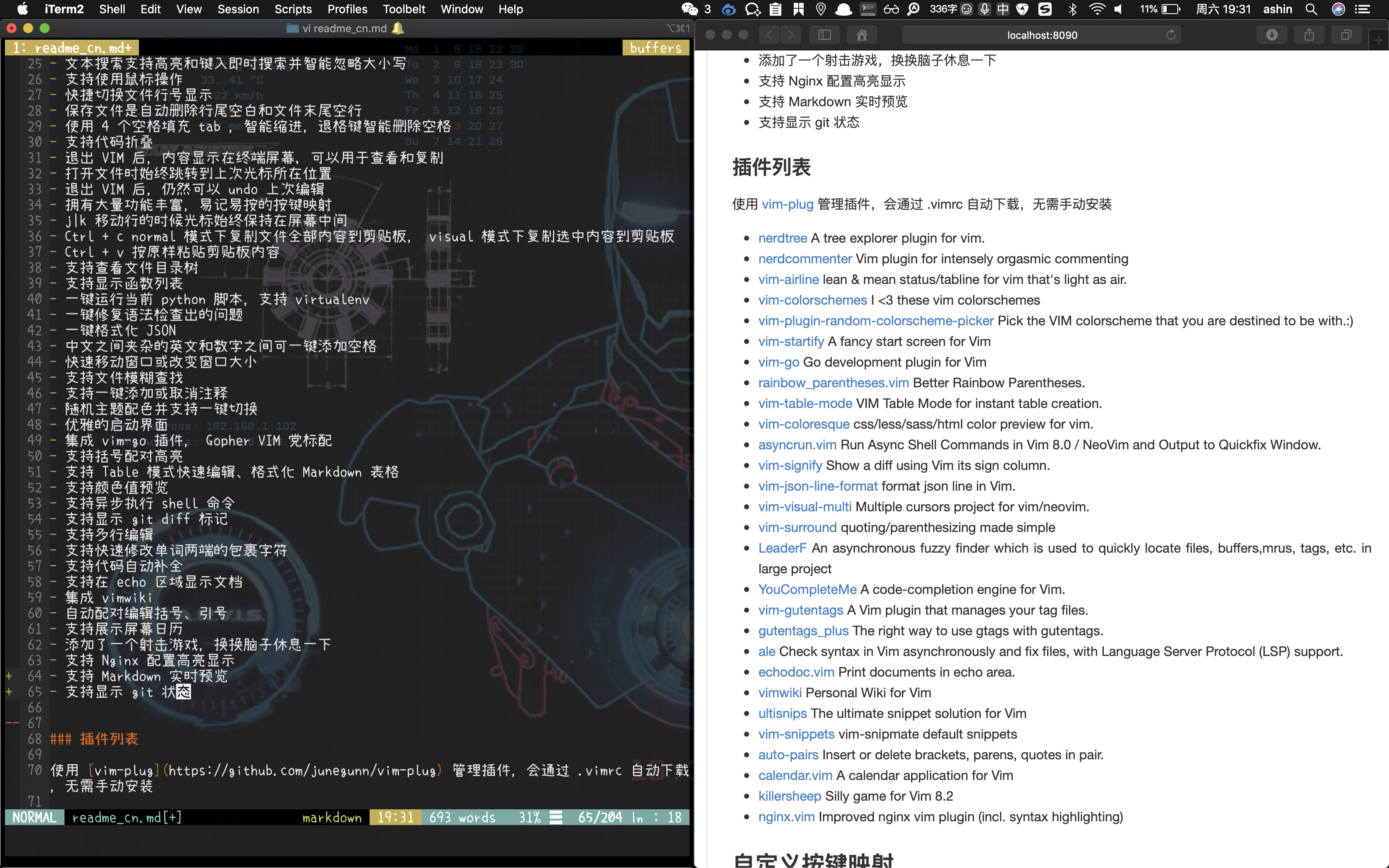Click the volume icon in menu bar
Screen dimensions: 1389x868
(1118, 9)
